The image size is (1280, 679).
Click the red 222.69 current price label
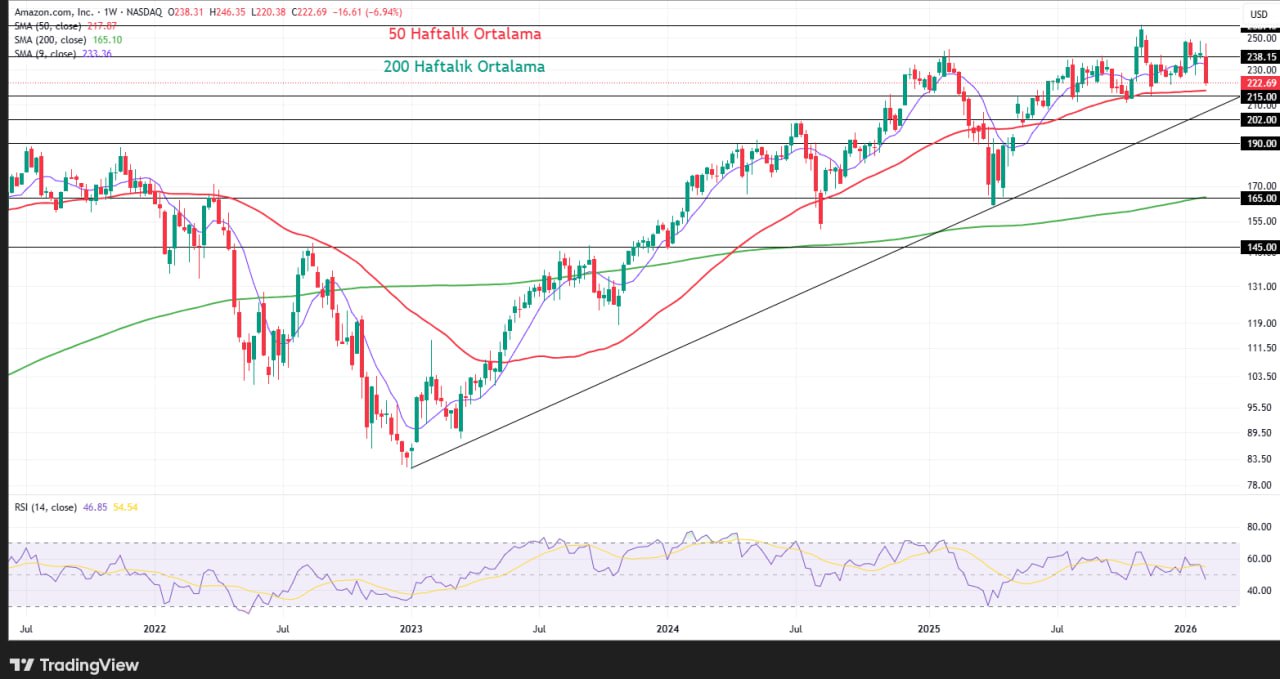point(1259,83)
